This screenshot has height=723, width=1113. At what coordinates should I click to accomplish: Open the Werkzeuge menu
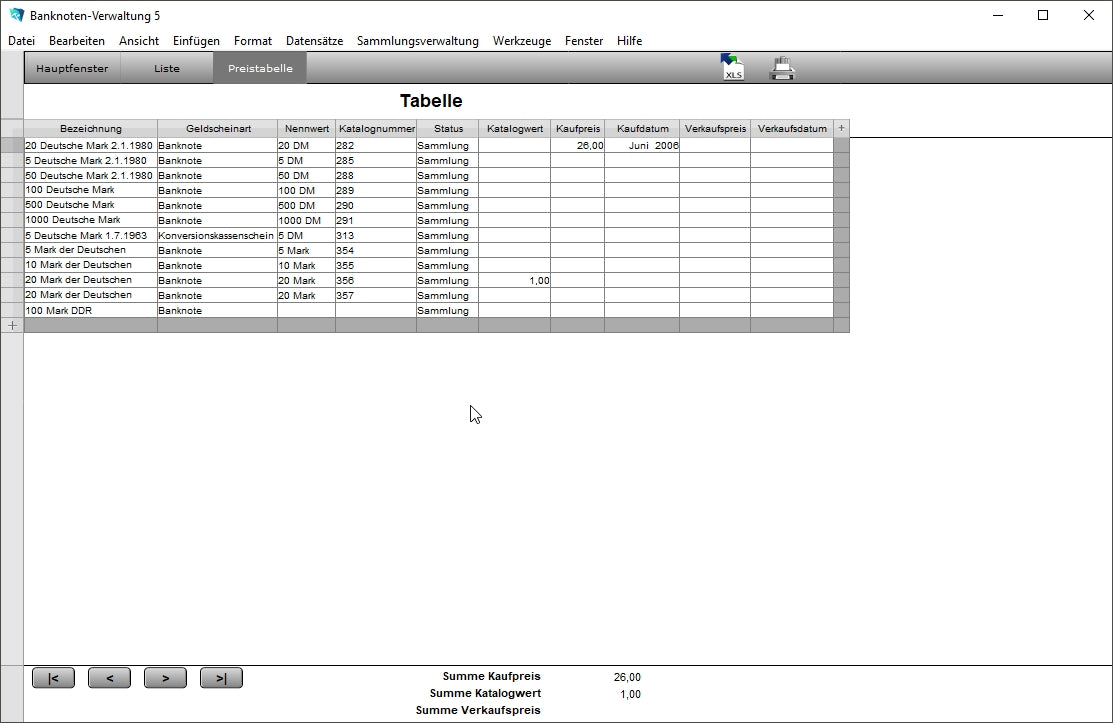[521, 41]
